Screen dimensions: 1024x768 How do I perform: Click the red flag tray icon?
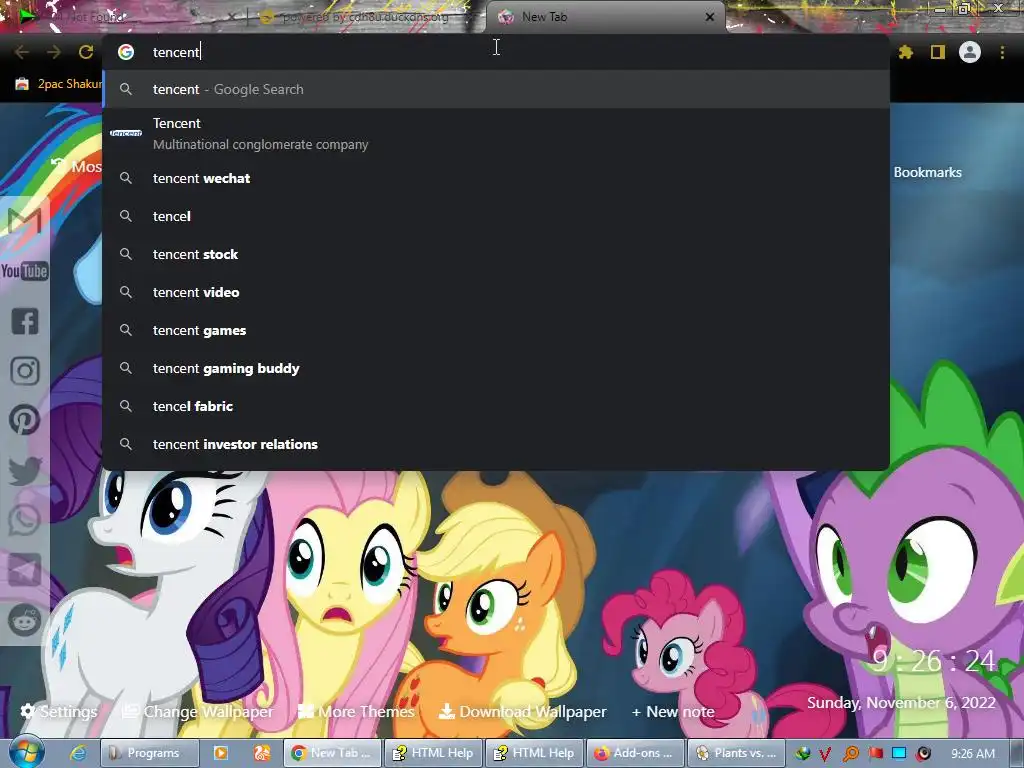[875, 754]
